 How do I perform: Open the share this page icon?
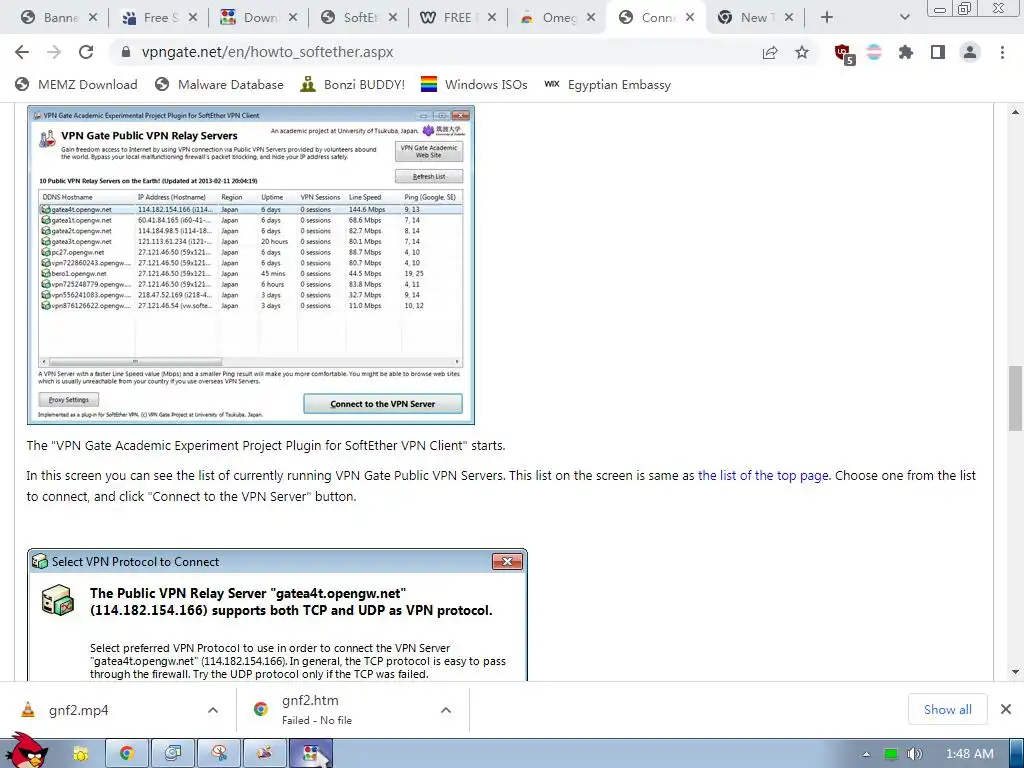pyautogui.click(x=770, y=52)
